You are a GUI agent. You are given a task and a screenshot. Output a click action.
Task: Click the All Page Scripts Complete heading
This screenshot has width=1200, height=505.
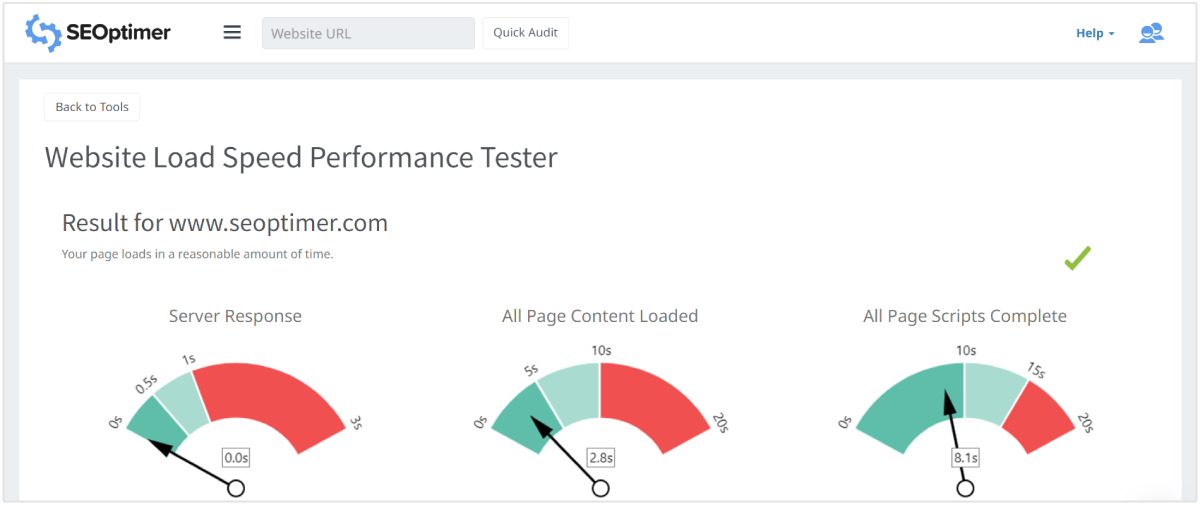(965, 316)
